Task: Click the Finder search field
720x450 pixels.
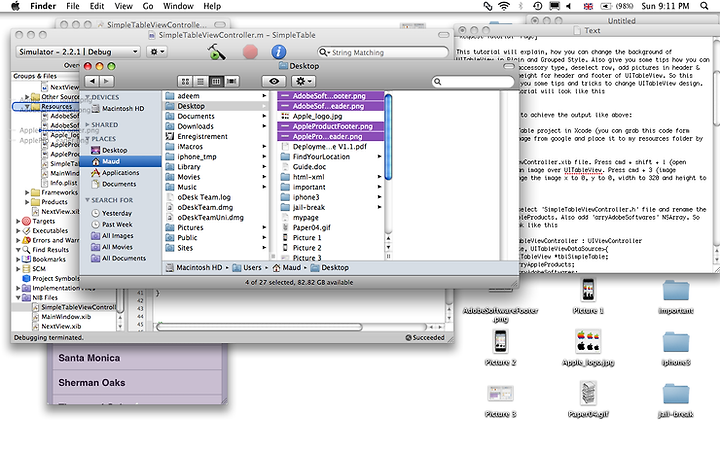Action: 473,81
